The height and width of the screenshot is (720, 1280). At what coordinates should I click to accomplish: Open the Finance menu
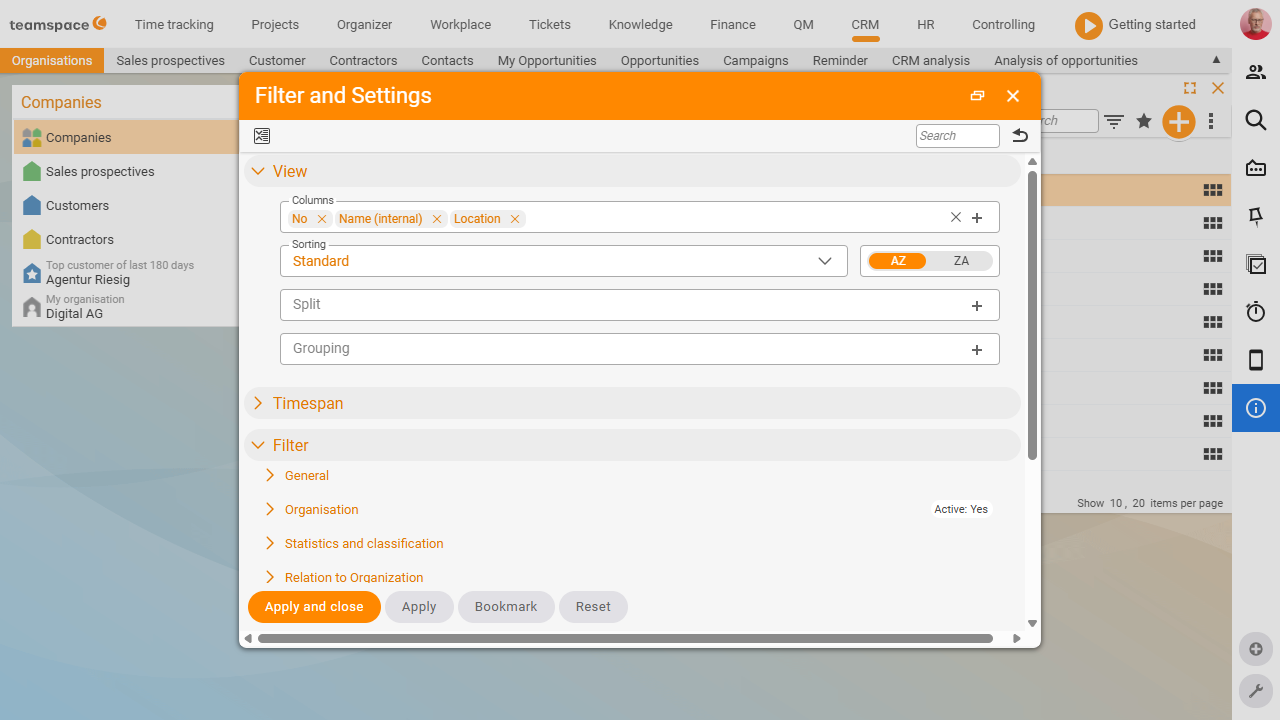(x=733, y=24)
